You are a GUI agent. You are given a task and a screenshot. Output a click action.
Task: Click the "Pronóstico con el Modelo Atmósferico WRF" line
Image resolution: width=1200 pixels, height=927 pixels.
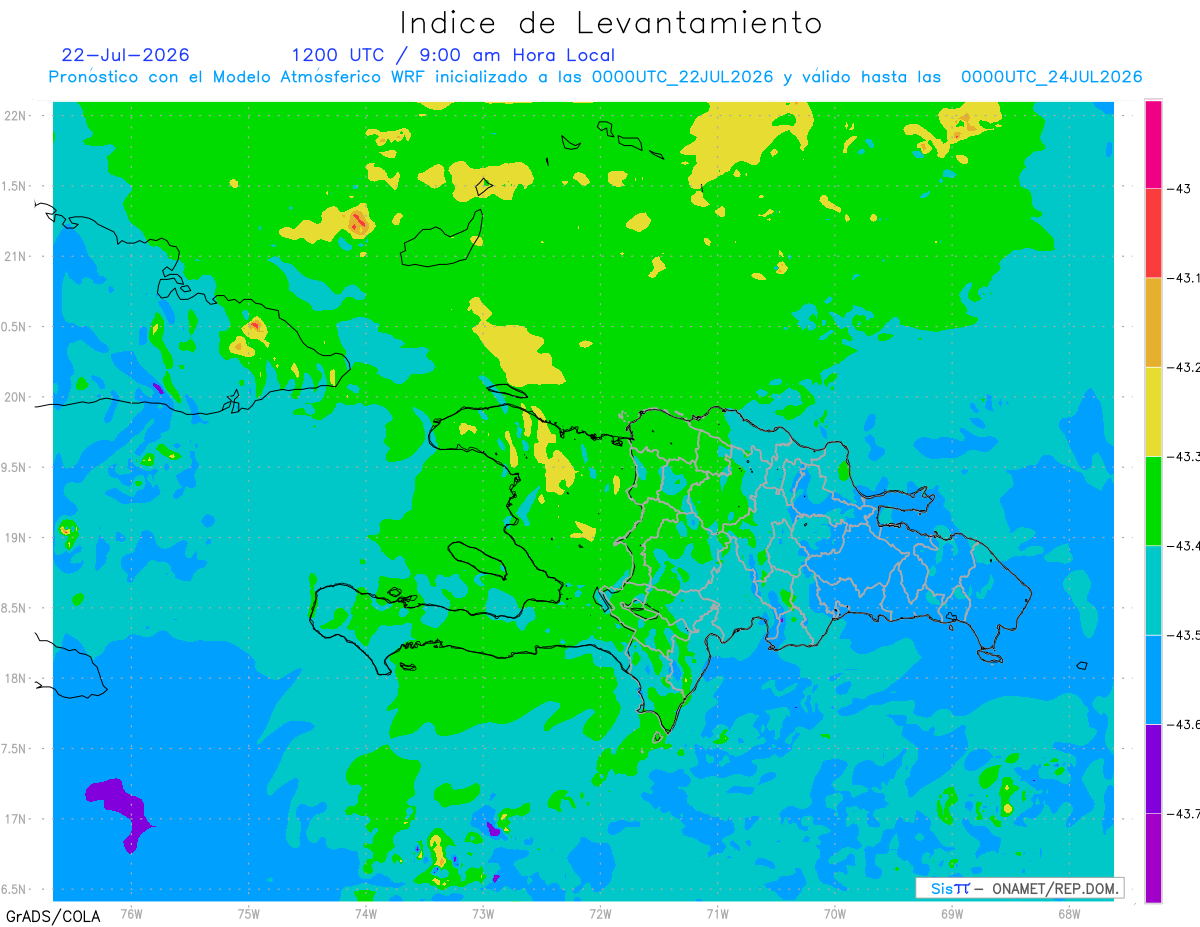coord(595,77)
